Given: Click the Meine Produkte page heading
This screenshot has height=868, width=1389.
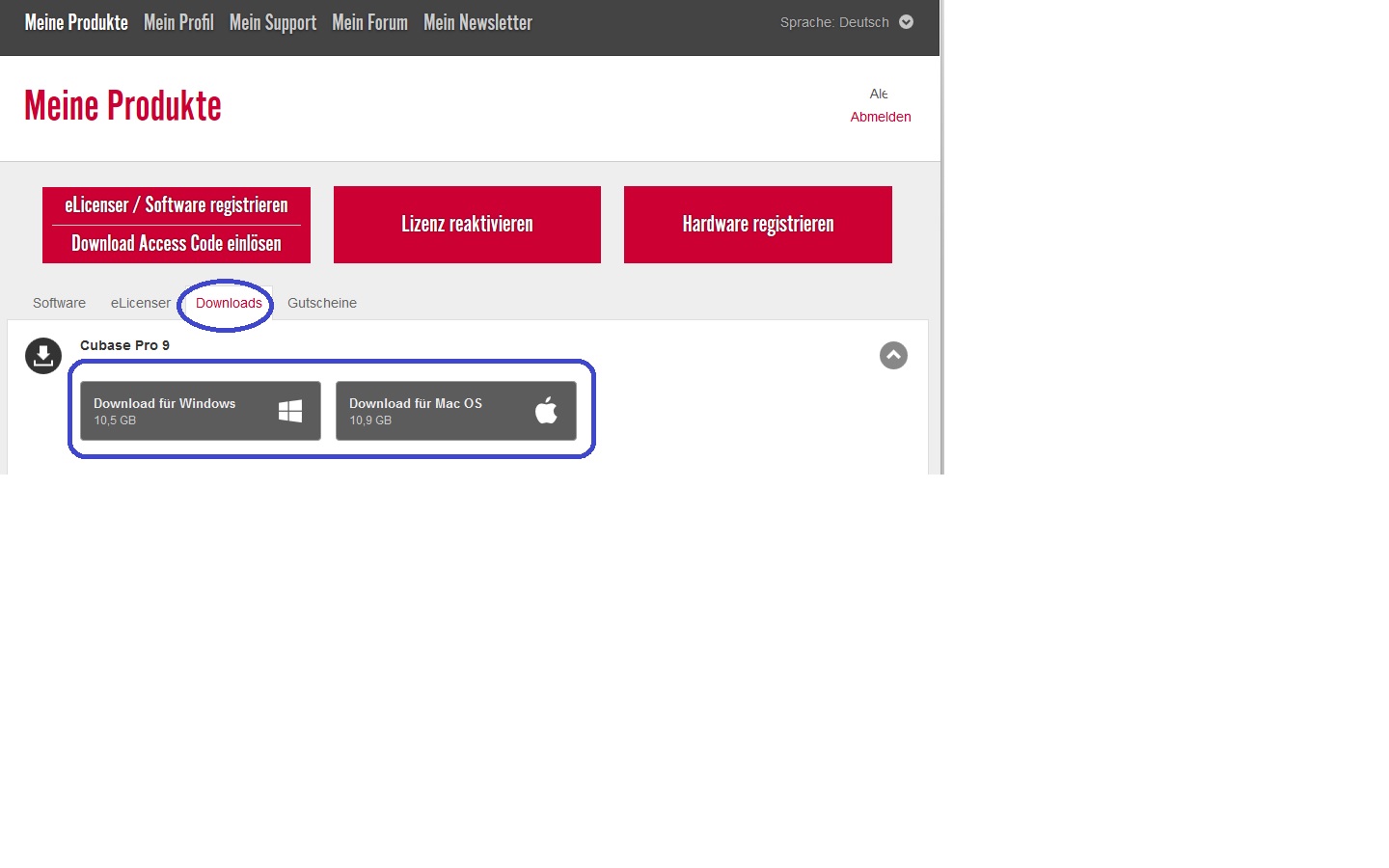Looking at the screenshot, I should pos(123,106).
